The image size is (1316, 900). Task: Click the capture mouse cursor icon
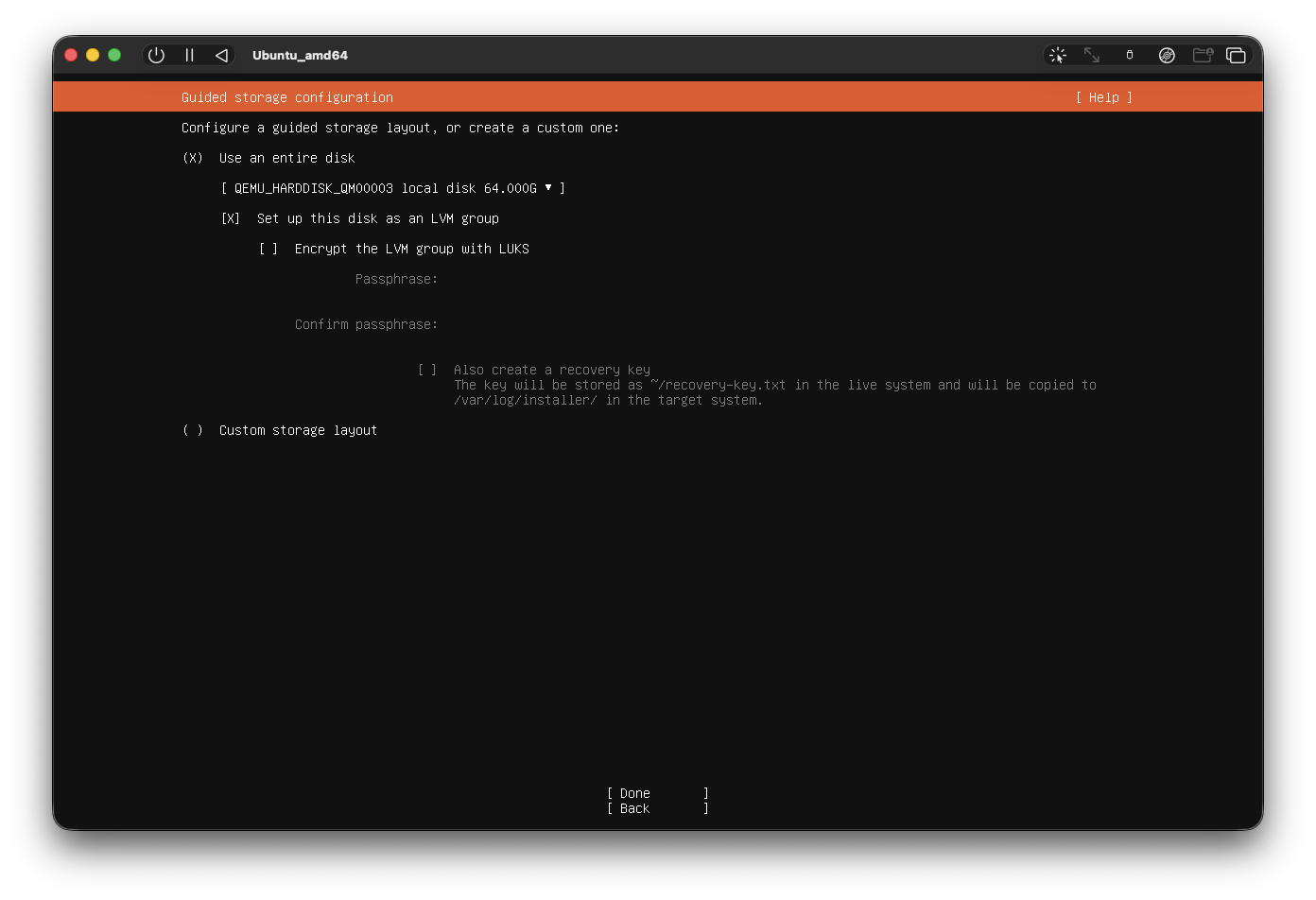coord(1058,55)
